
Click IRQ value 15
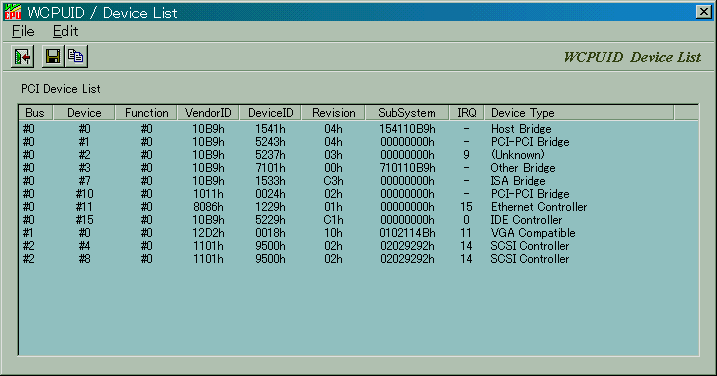[466, 207]
